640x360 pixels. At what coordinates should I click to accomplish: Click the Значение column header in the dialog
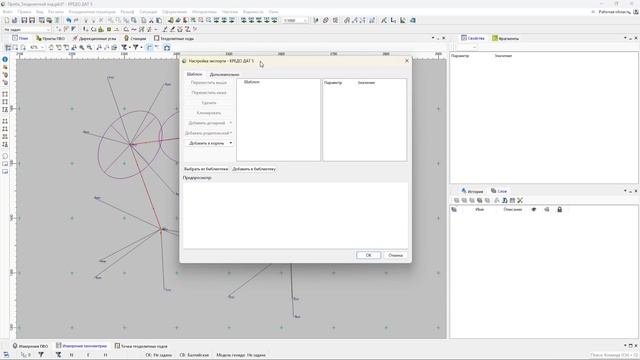coord(366,82)
